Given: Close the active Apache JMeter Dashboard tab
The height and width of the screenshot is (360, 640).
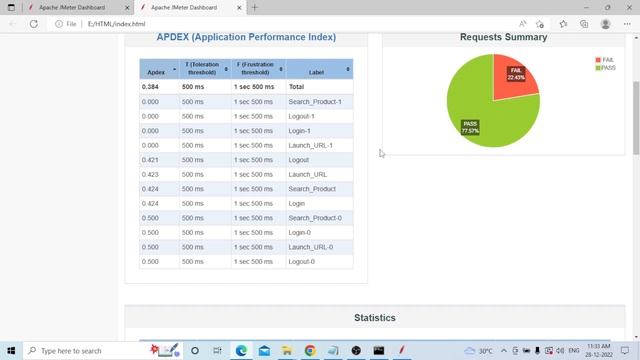Looking at the screenshot, I should [x=239, y=7].
